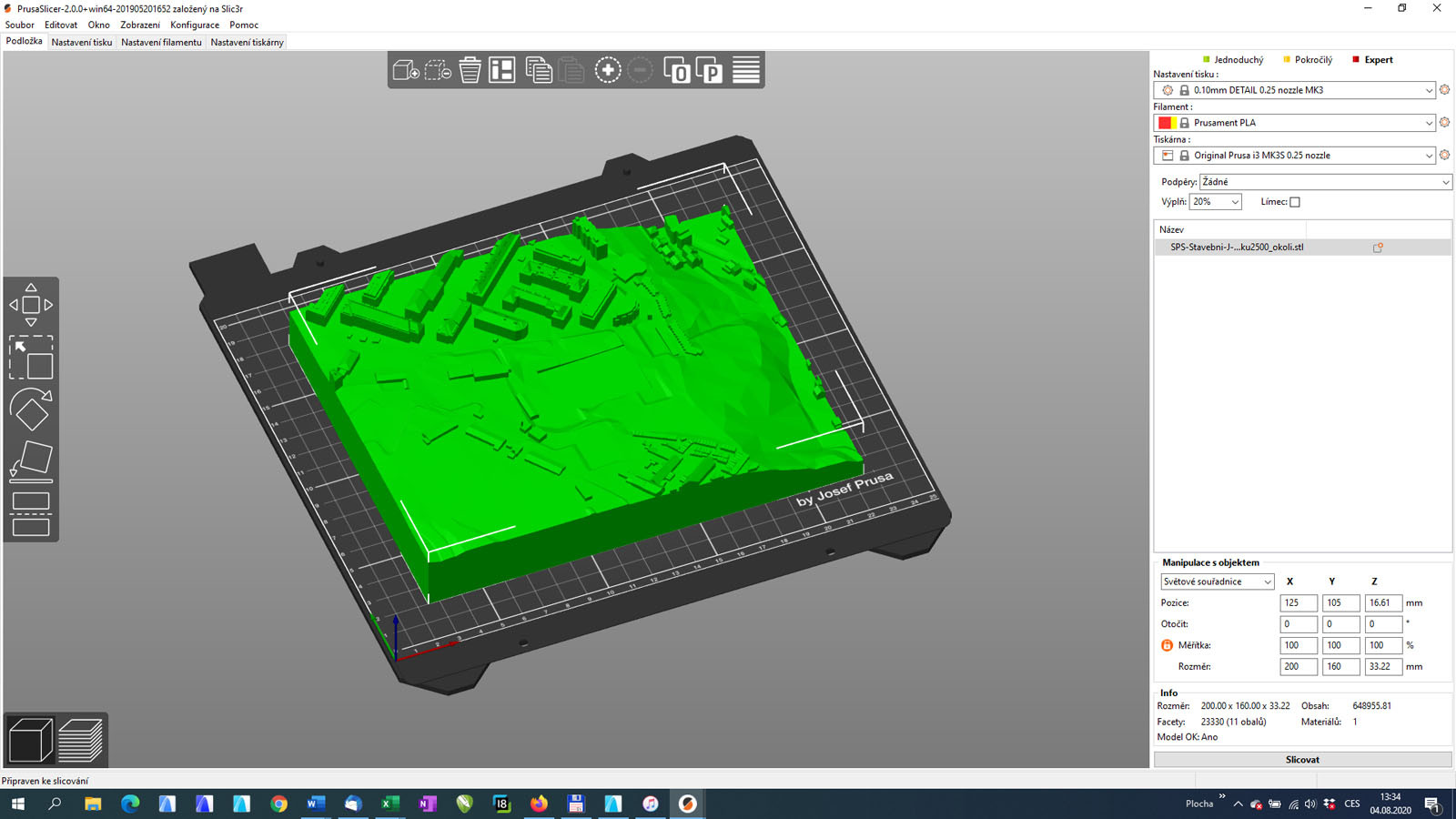
Task: Open the Nastavení filamentu tab
Action: click(161, 42)
